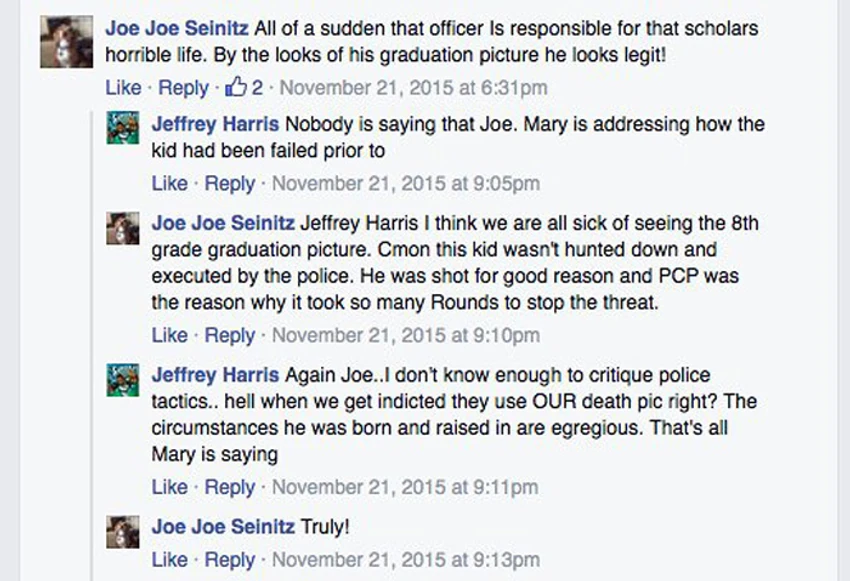
Task: Reply to Jeffrey's 9:11pm comment
Action: tap(230, 487)
